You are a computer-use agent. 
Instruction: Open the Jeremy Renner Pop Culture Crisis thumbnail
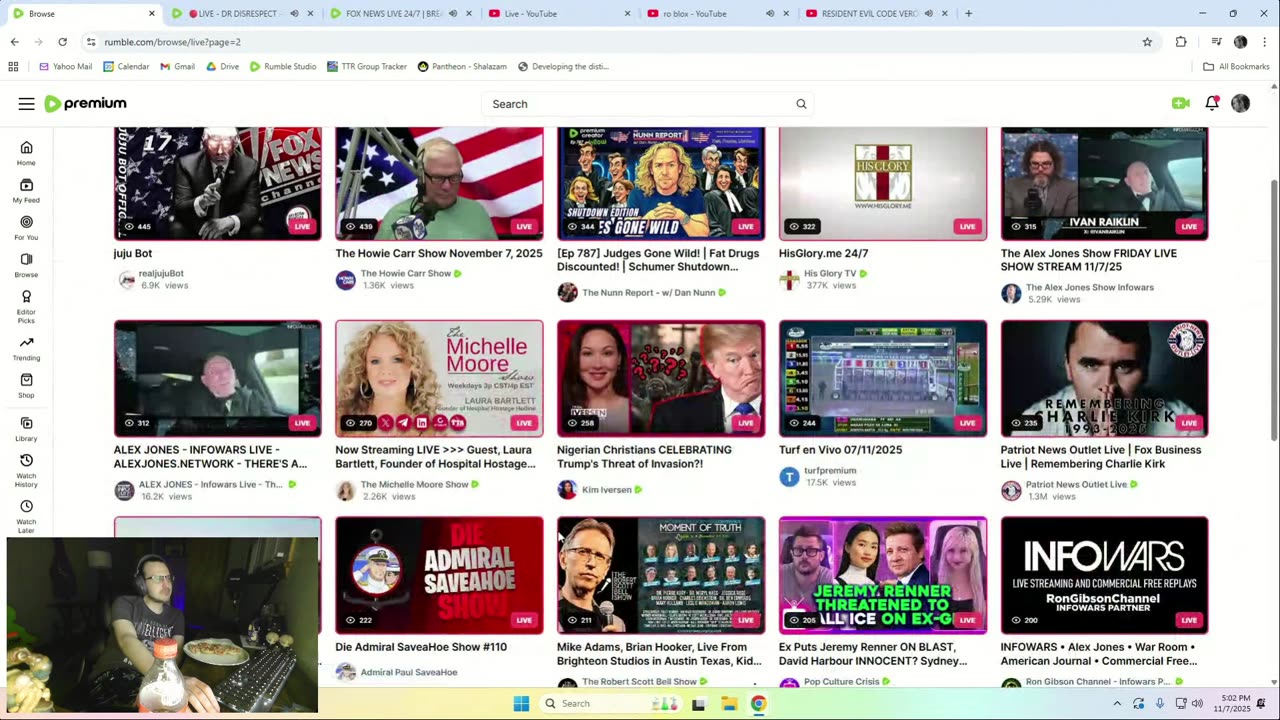[883, 575]
